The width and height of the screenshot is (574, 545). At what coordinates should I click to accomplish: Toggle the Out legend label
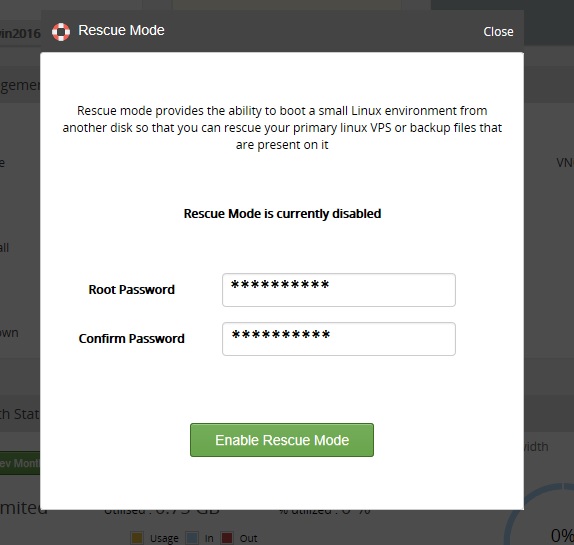point(249,538)
